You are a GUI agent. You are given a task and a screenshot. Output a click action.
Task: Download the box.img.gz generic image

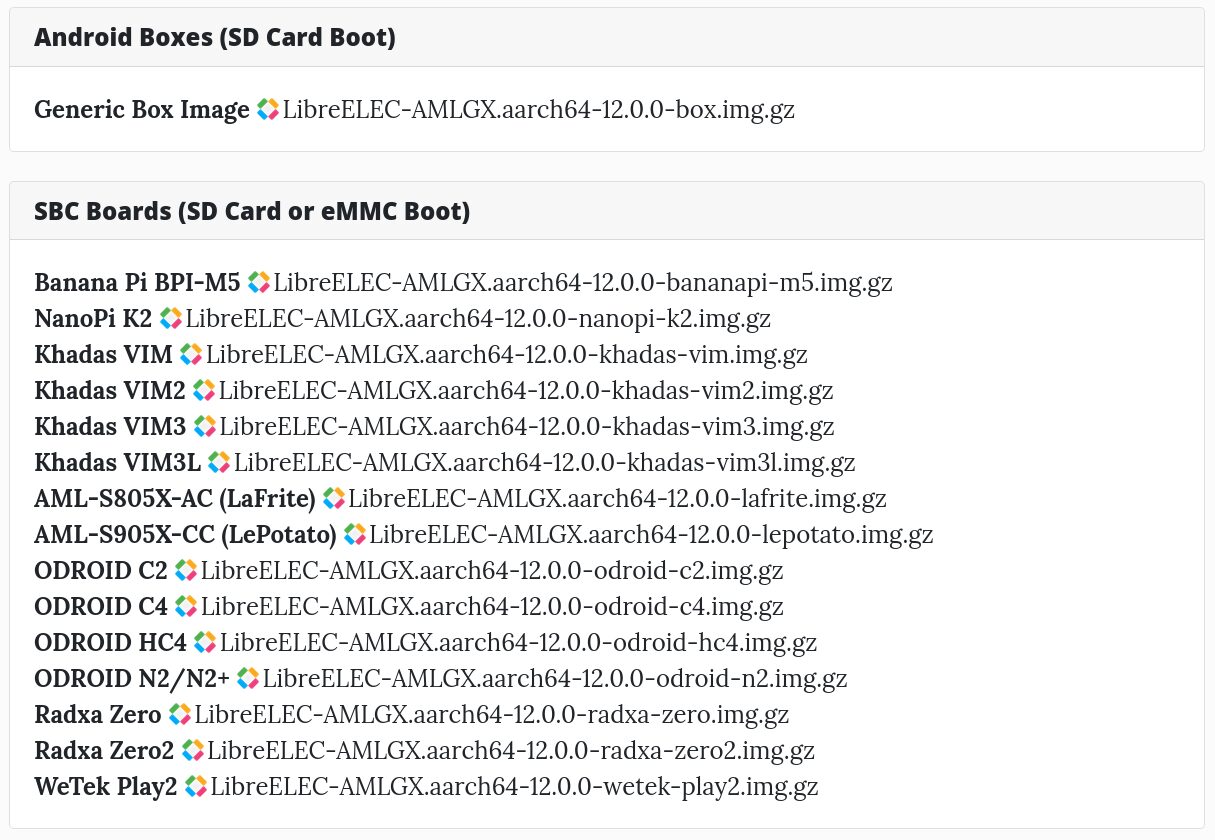tap(539, 110)
